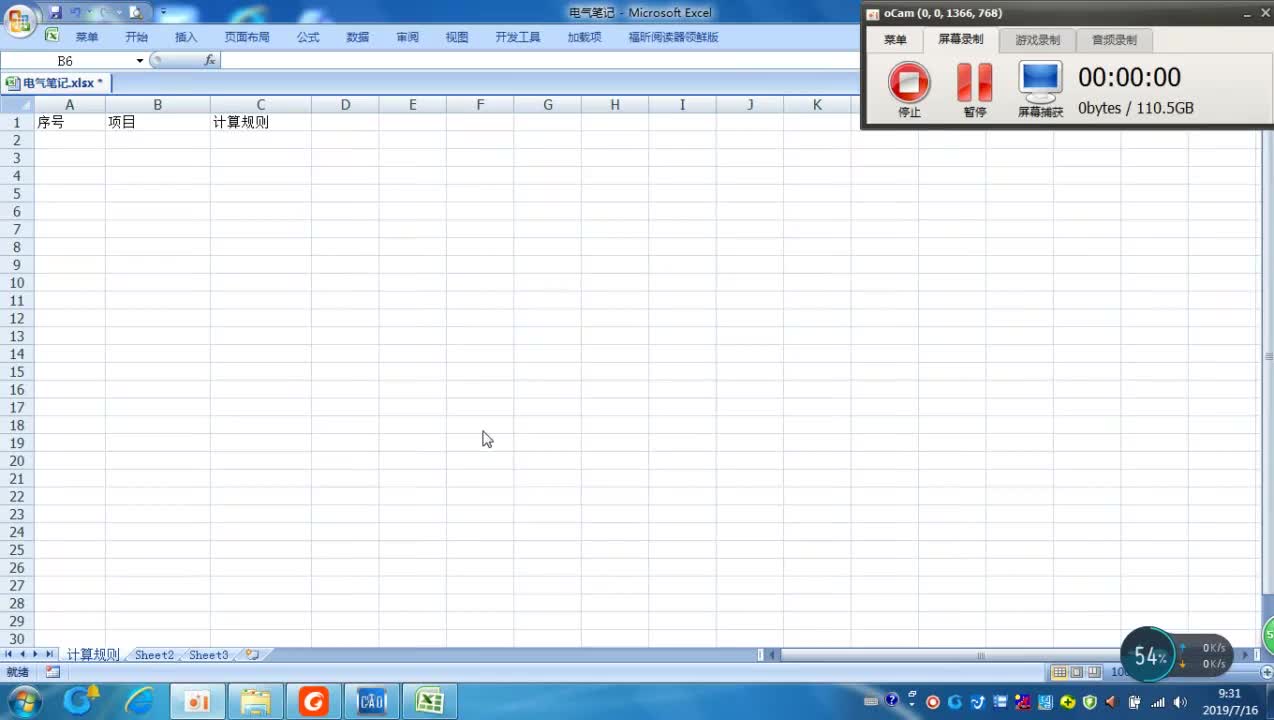Image resolution: width=1274 pixels, height=720 pixels.
Task: Open Internet Explorer from taskbar
Action: coord(139,702)
